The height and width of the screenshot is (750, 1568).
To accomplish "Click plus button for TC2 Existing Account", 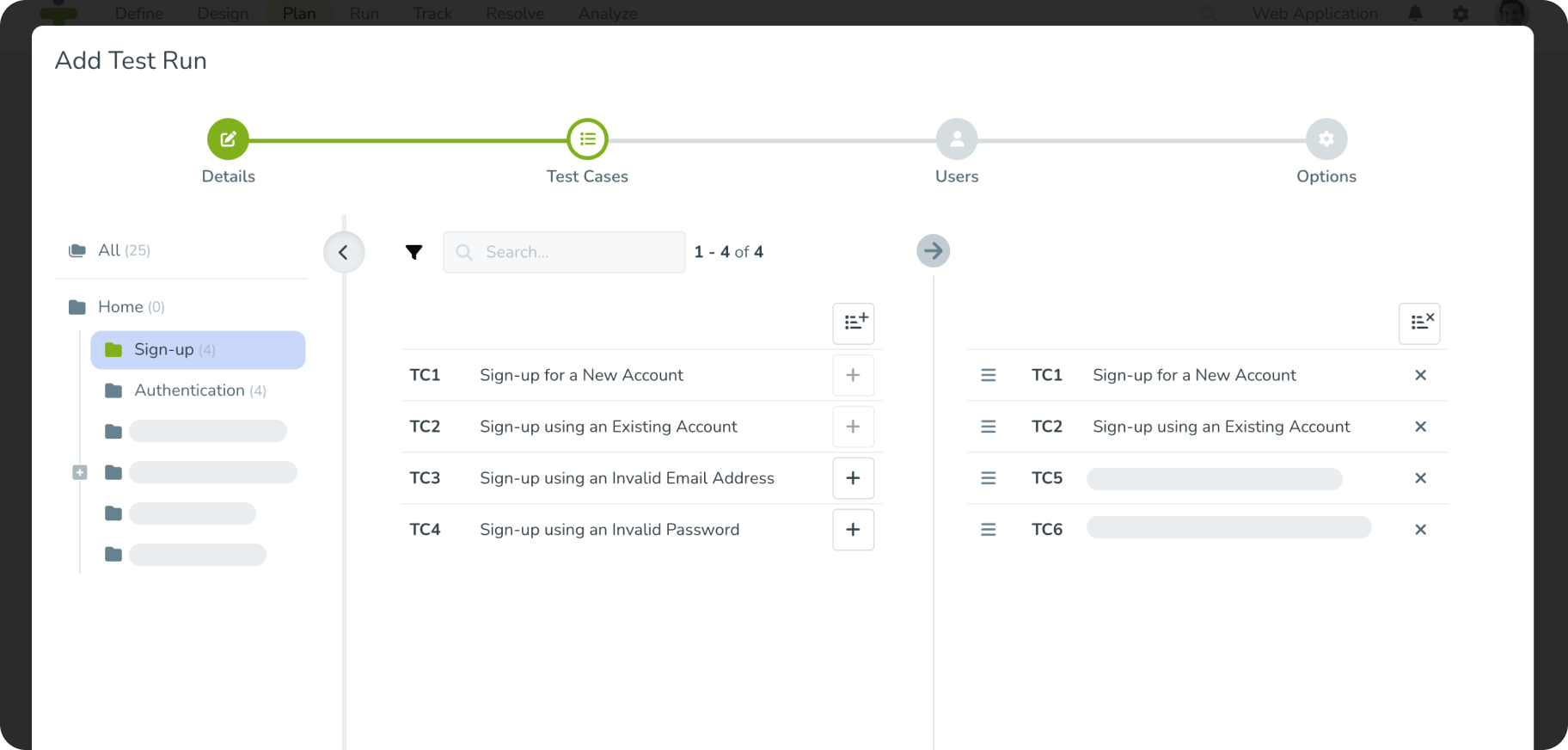I will 854,427.
